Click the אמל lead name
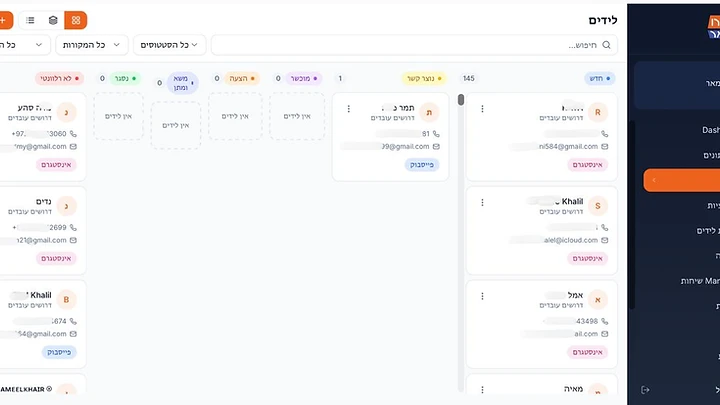The image size is (720, 405). [x=575, y=295]
